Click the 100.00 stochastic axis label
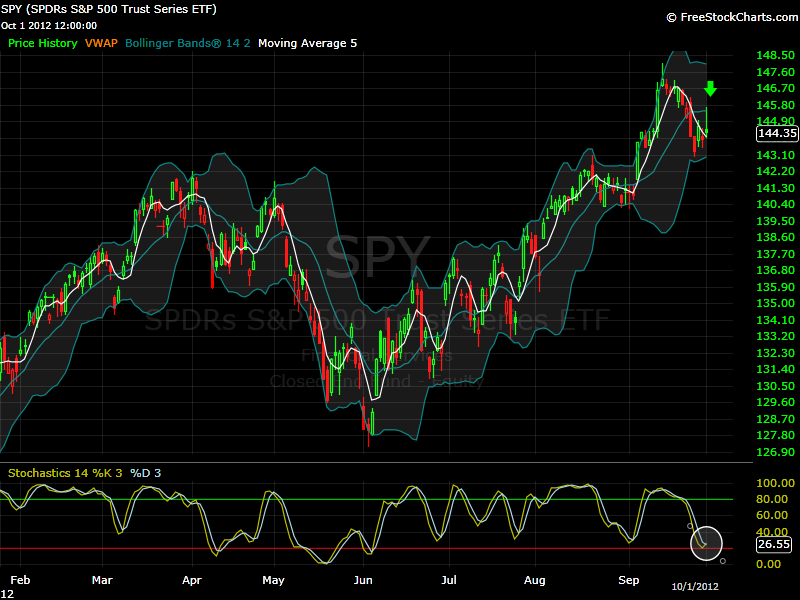The width and height of the screenshot is (800, 600). tap(775, 483)
